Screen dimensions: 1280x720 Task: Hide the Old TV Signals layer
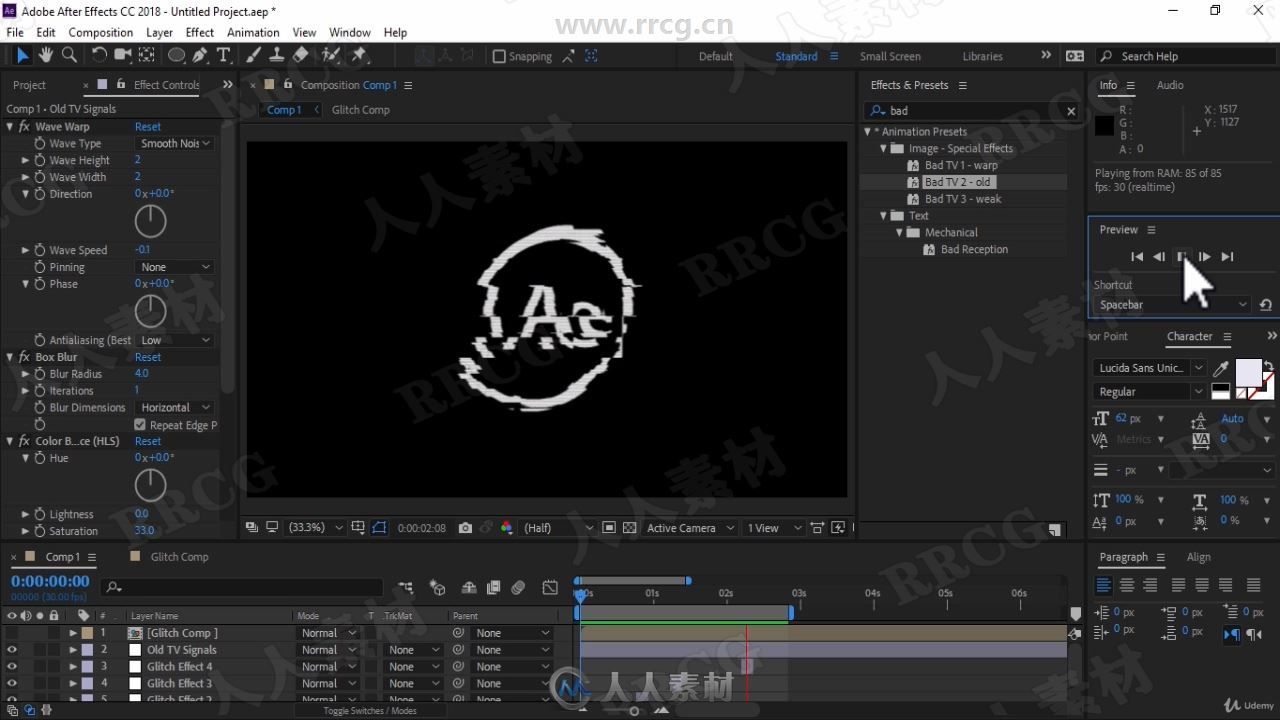(12, 650)
